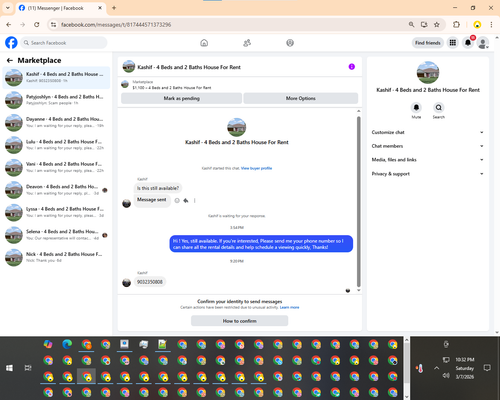Open the volume speaker tray icon
Screen dimensions: 500x400
446,376
